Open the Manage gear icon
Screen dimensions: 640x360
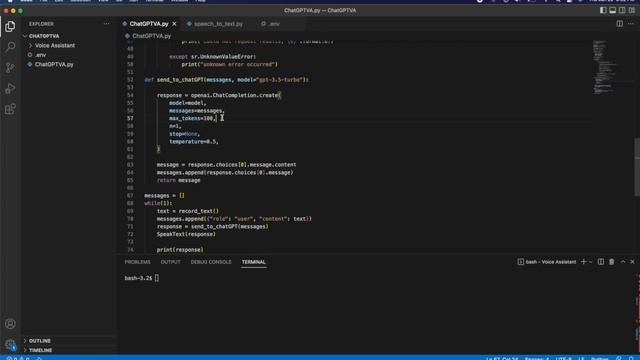tap(10, 344)
